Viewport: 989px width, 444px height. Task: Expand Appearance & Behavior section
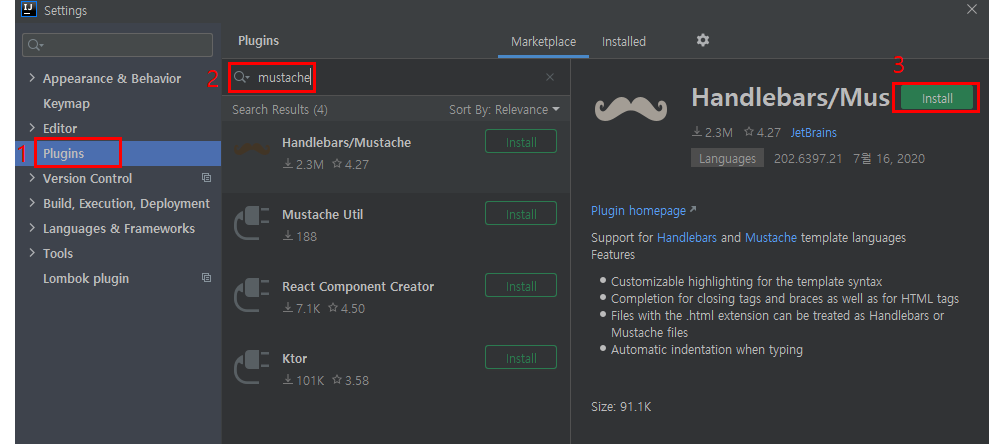tap(32, 78)
